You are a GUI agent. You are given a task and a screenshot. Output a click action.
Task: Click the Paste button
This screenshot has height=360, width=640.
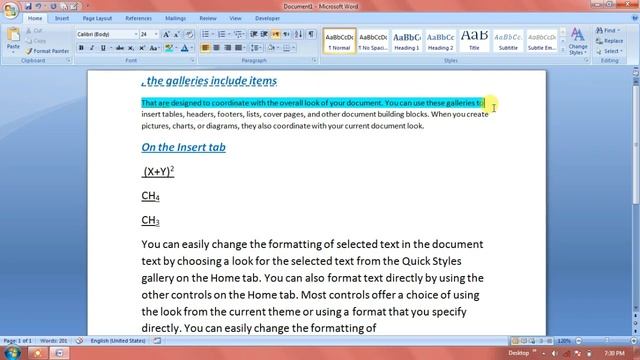pyautogui.click(x=13, y=41)
